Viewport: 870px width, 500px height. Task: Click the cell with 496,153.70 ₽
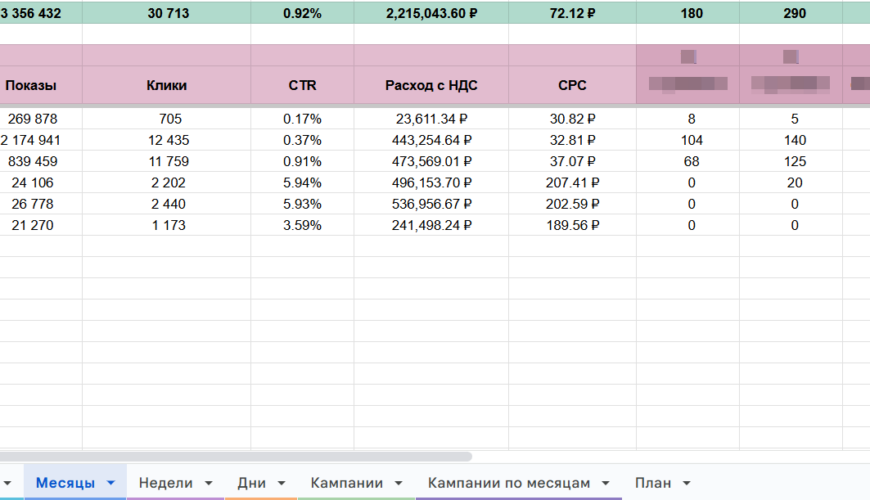(x=431, y=183)
